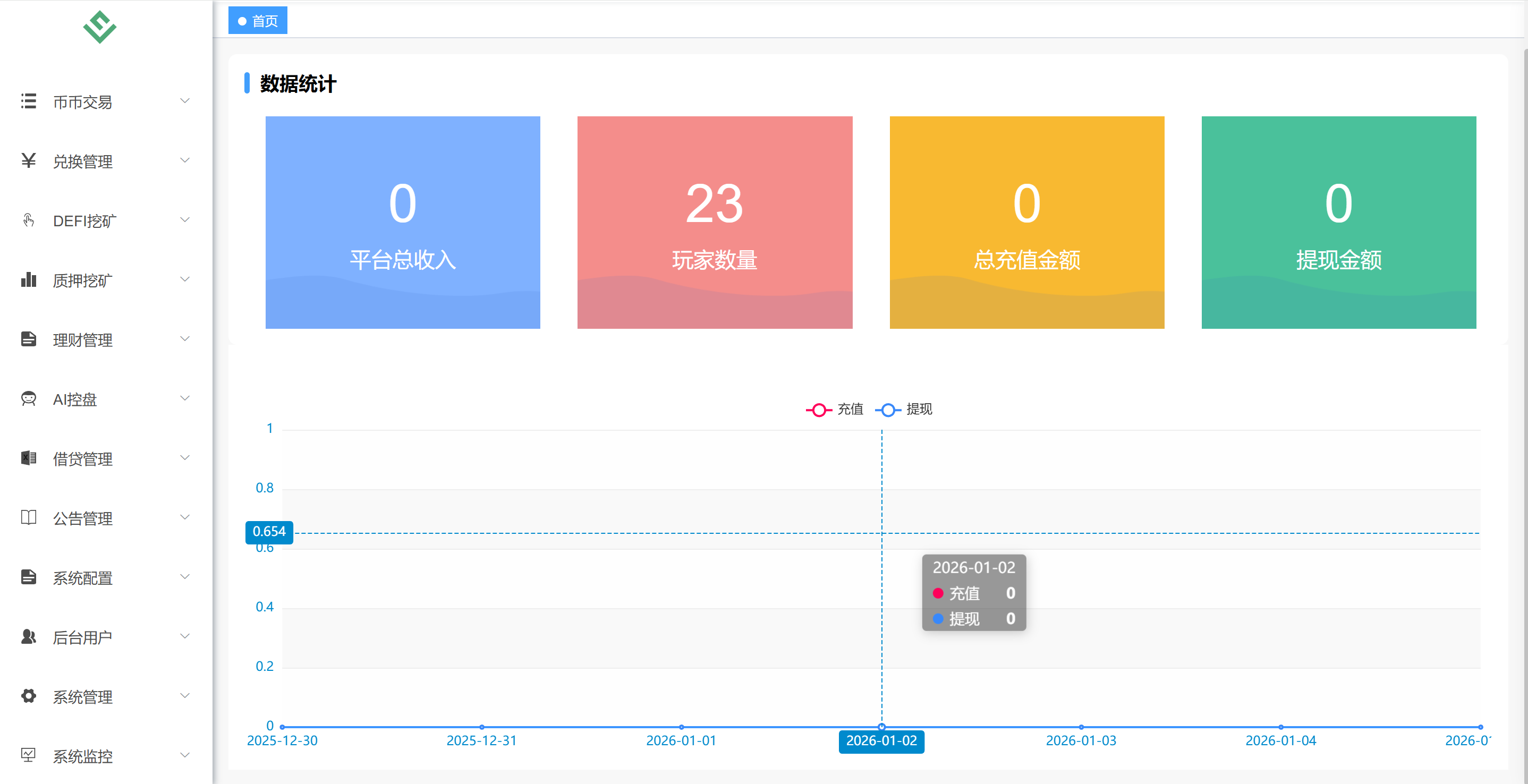The width and height of the screenshot is (1528, 784).
Task: Open 系统管理 with its gear icon
Action: pyautogui.click(x=28, y=696)
